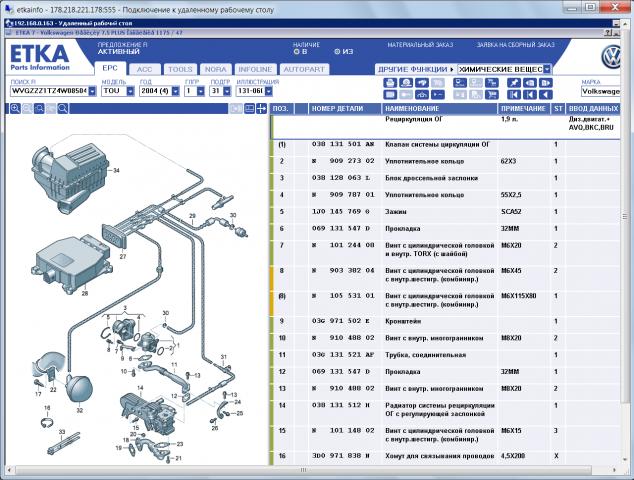Viewport: 634px width, 480px height.
Task: Open the ПОДГР subgroup dropdown showing 31
Action: coord(227,91)
